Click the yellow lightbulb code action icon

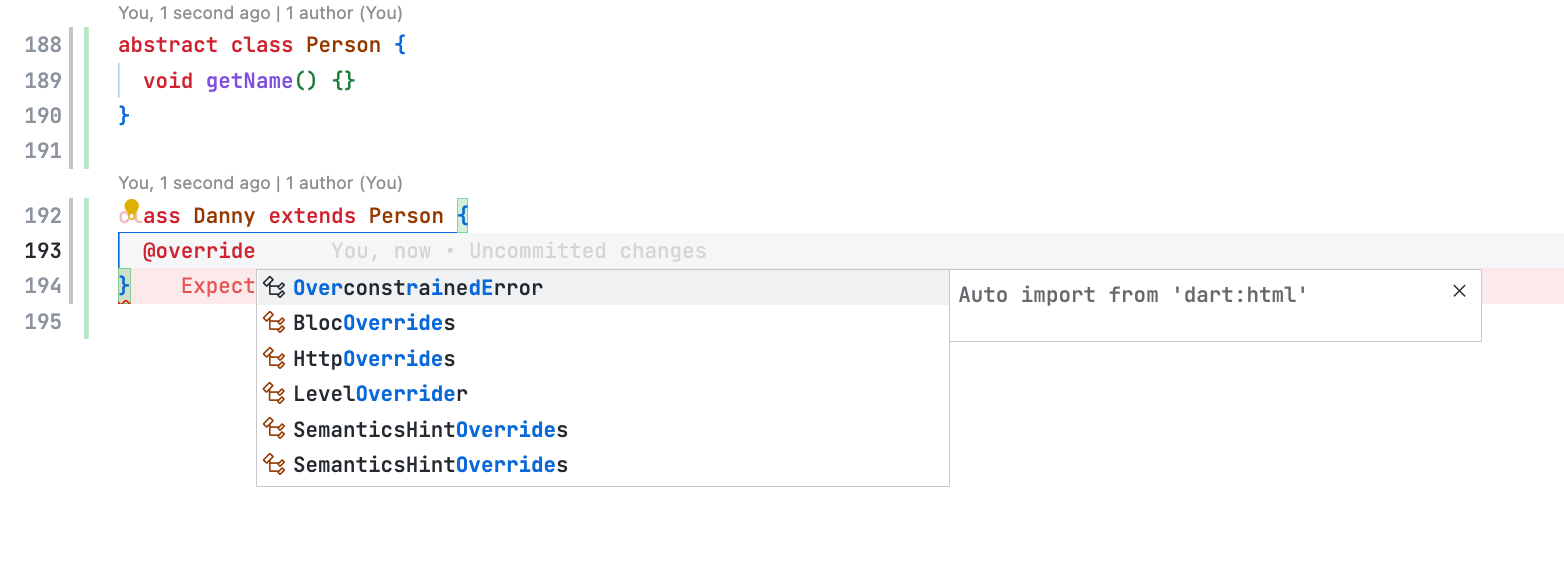coord(131,209)
